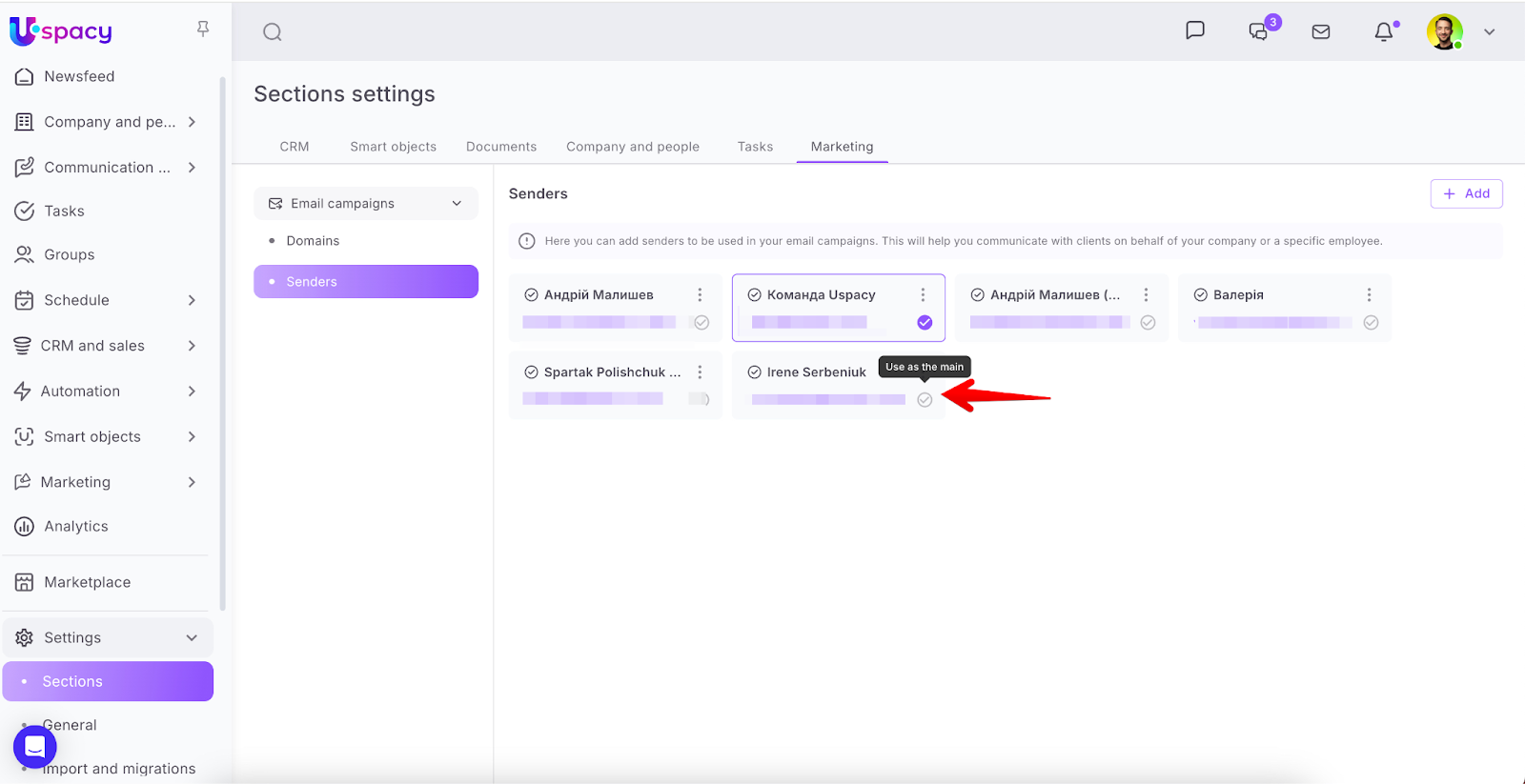Mark first Андрій Малишев sender as main
This screenshot has height=784, width=1525.
click(x=701, y=323)
